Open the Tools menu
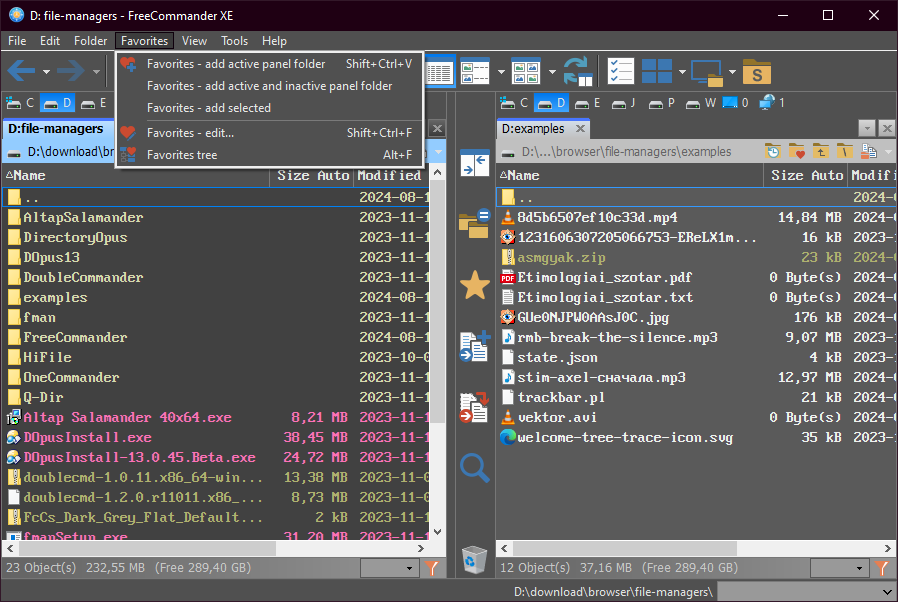The width and height of the screenshot is (898, 602). [x=235, y=41]
